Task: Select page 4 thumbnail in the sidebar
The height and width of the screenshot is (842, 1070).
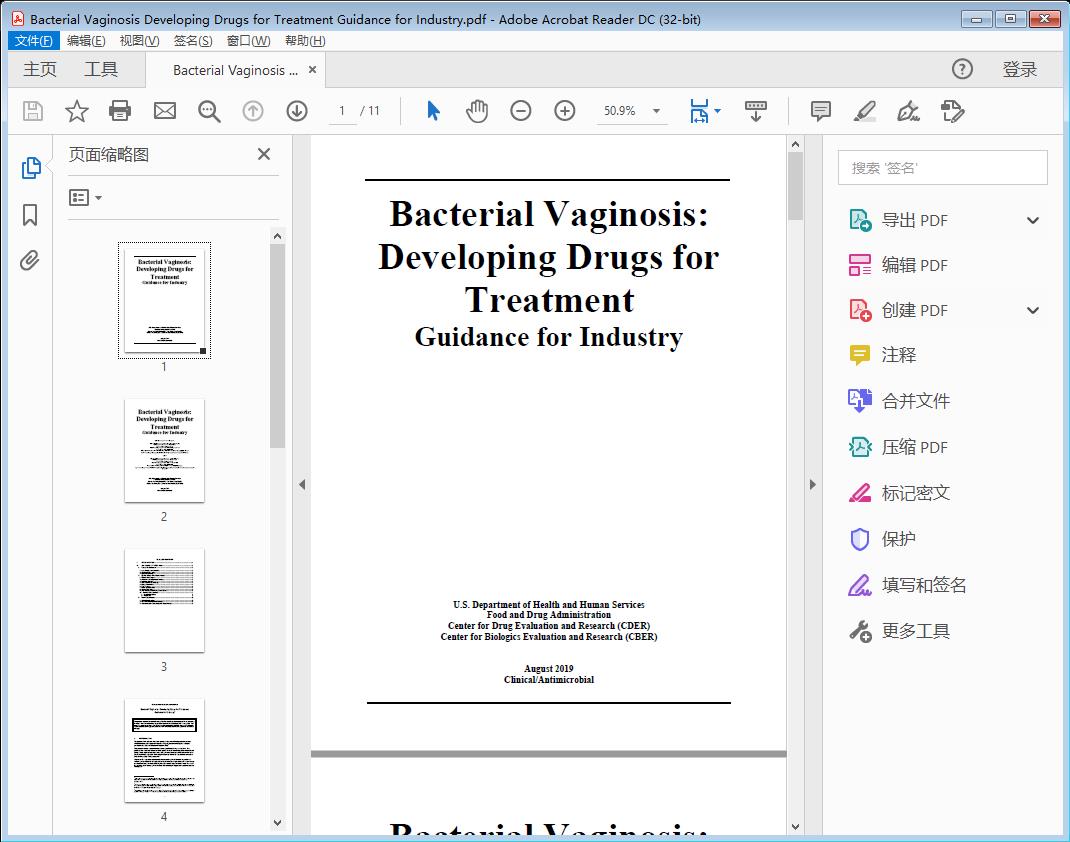Action: [x=163, y=750]
